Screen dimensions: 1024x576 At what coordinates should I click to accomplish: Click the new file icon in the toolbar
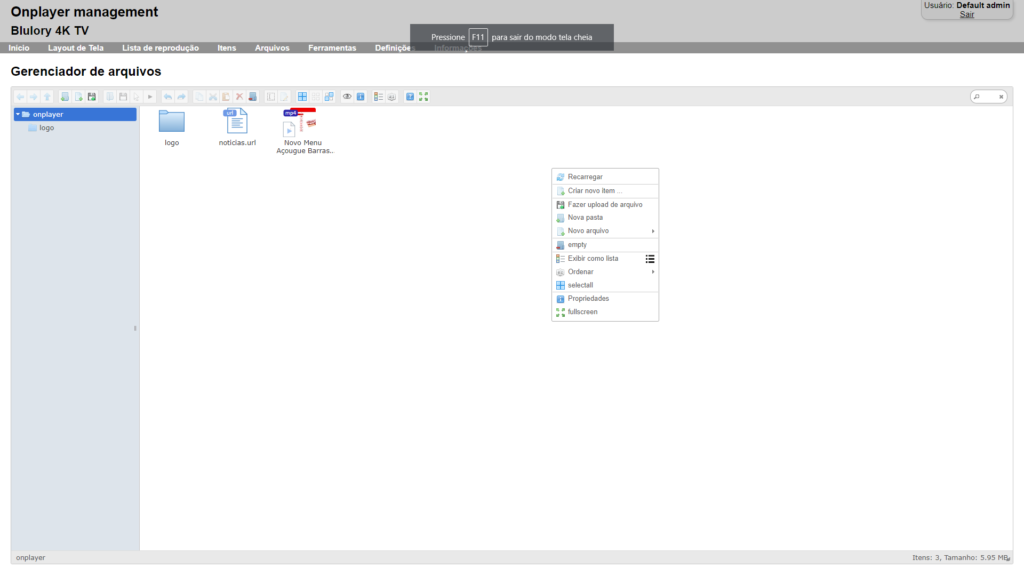pos(78,97)
